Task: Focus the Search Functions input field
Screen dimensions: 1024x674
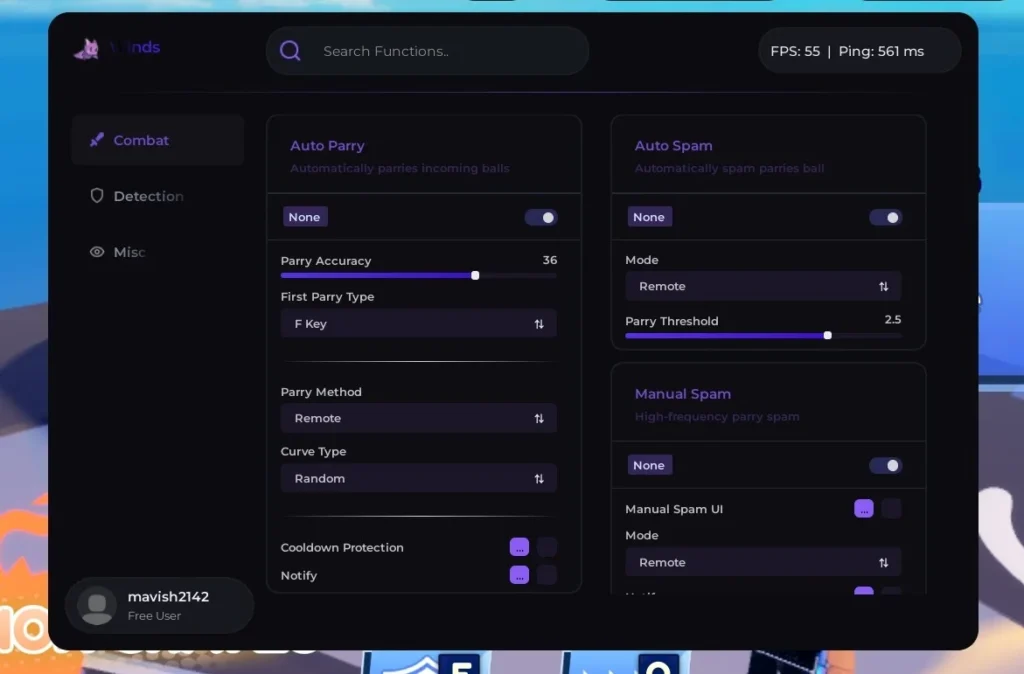Action: [440, 51]
